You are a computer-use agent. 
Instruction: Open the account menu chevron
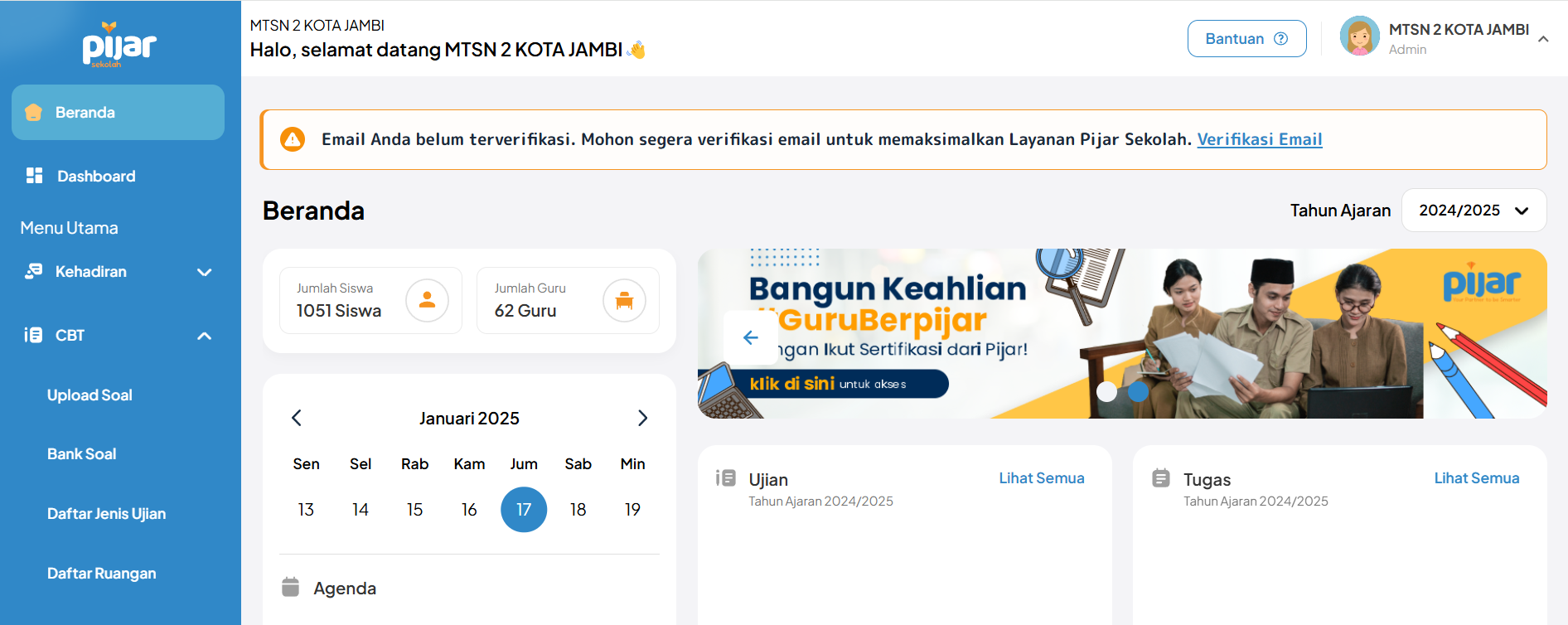(1543, 39)
